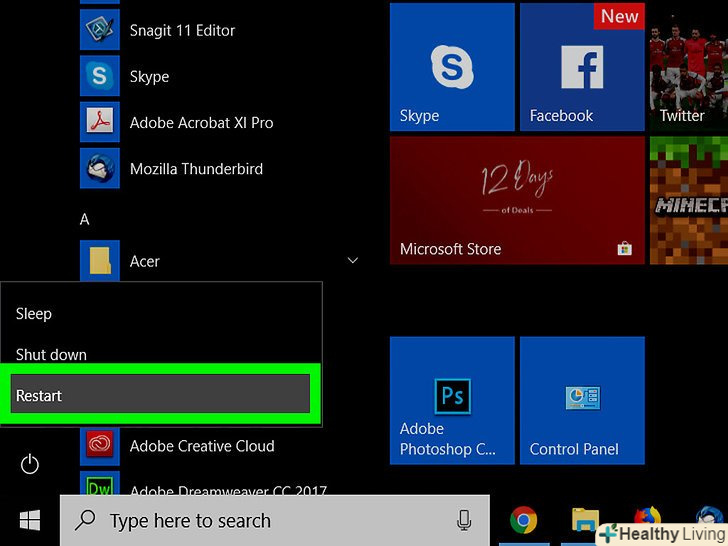Click the Power button icon
Screen dimensions: 728x546
[30, 464]
